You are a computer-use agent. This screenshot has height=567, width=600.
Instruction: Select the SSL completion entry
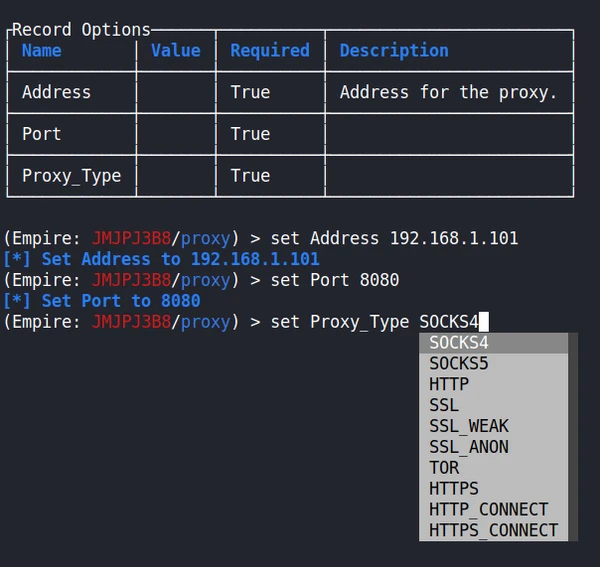point(444,405)
